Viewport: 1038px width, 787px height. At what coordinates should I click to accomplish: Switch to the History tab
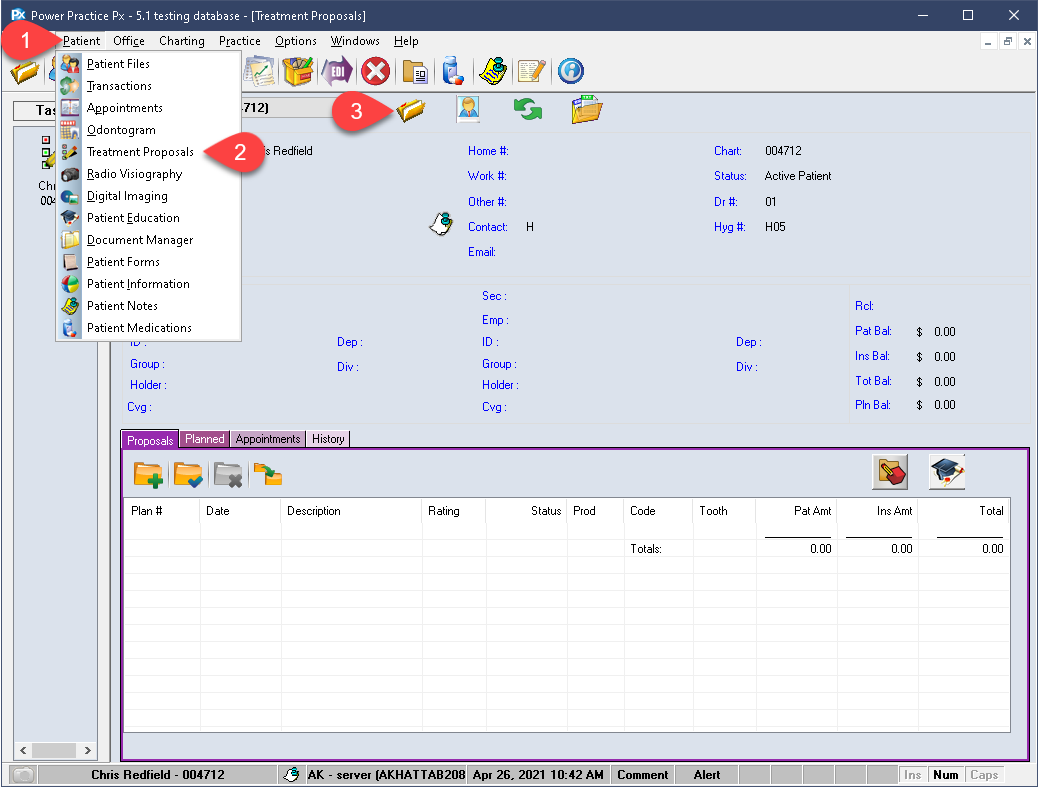click(328, 439)
